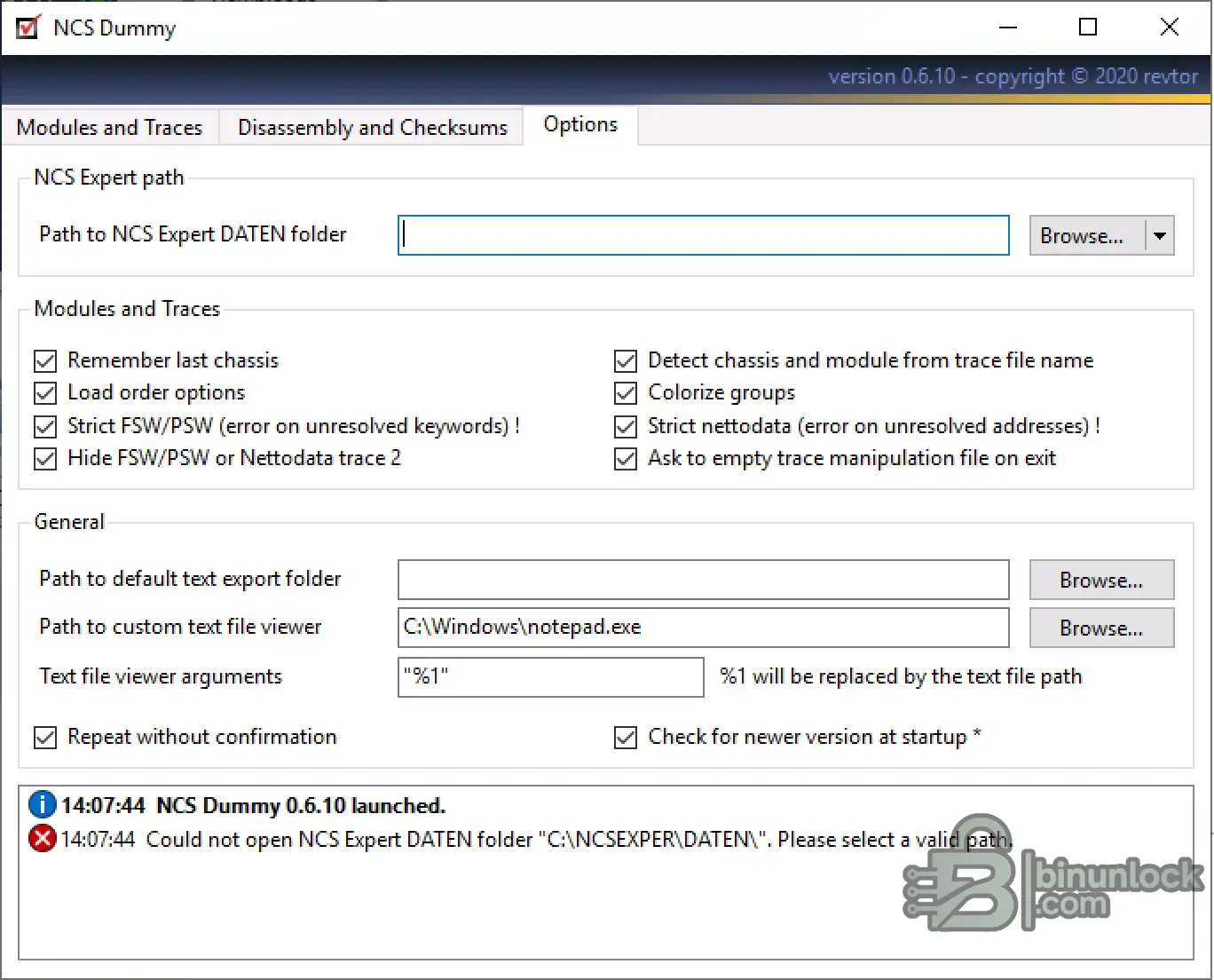Image resolution: width=1214 pixels, height=980 pixels.
Task: Open the Disassembly and Checksums tab
Action: (373, 128)
